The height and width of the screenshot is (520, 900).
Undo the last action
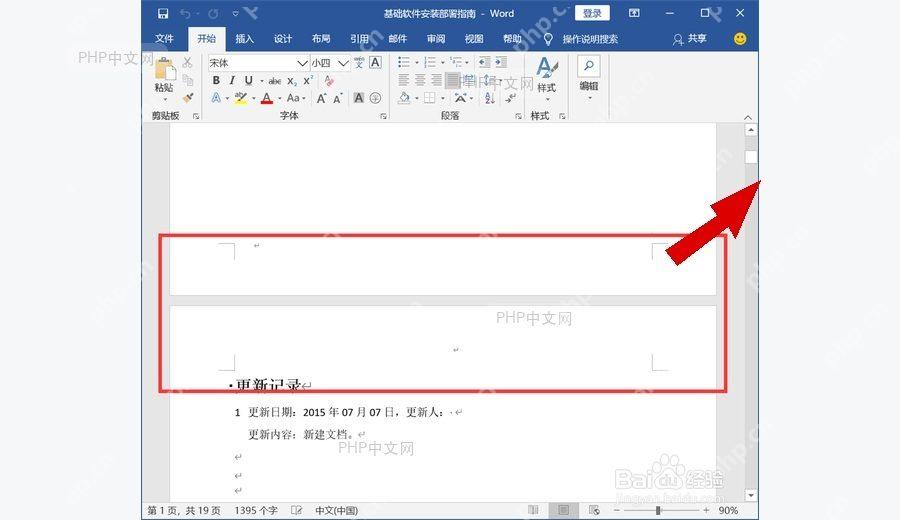[185, 13]
